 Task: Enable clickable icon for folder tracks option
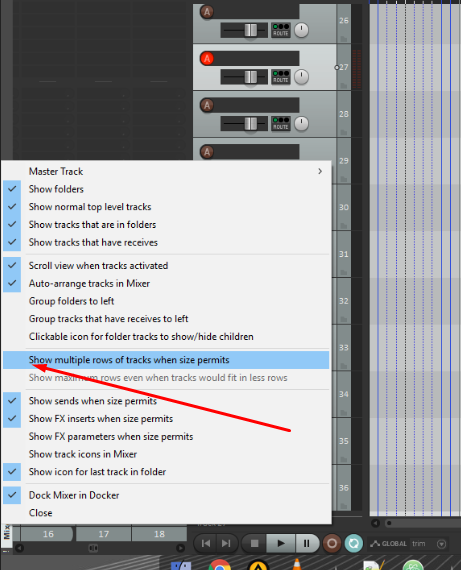(x=166, y=337)
